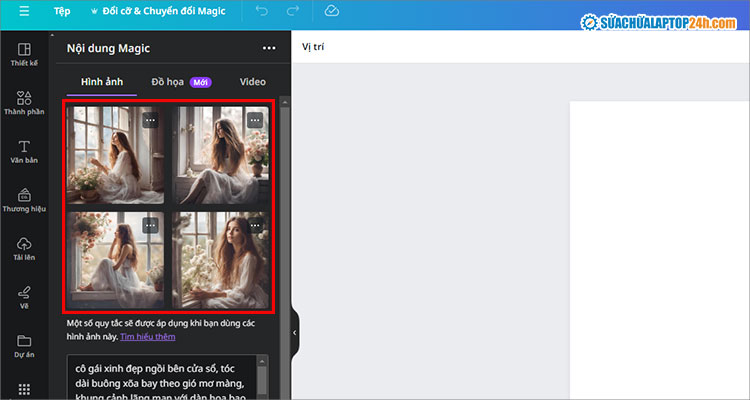Open options on third generated image
This screenshot has width=750, height=400.
pyautogui.click(x=151, y=225)
